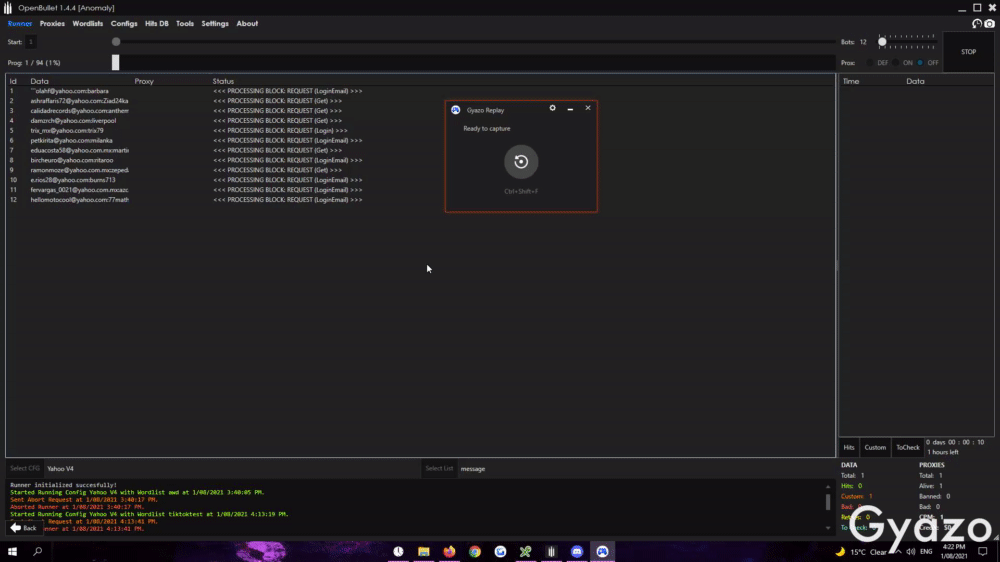Select the DEF proxy mode radio button
Image resolution: width=1000 pixels, height=562 pixels.
coord(870,63)
